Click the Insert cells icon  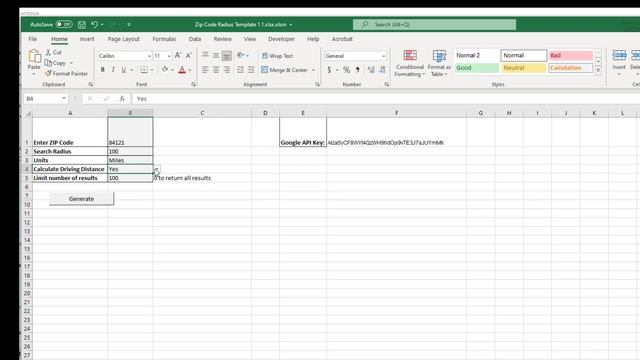pos(619,56)
